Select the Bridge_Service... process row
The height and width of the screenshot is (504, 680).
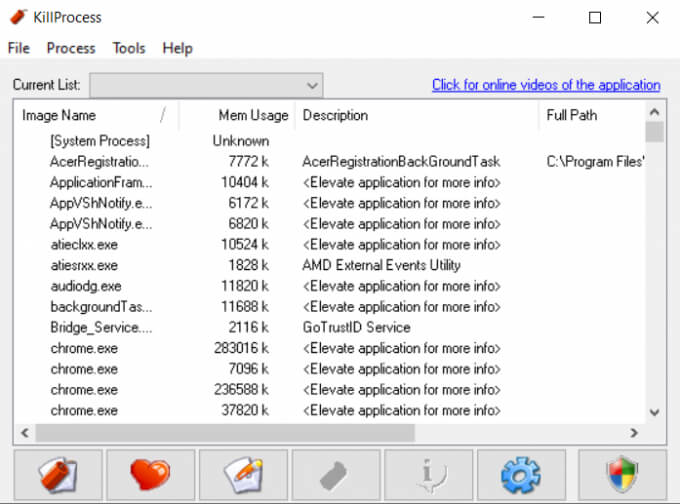[x=330, y=327]
